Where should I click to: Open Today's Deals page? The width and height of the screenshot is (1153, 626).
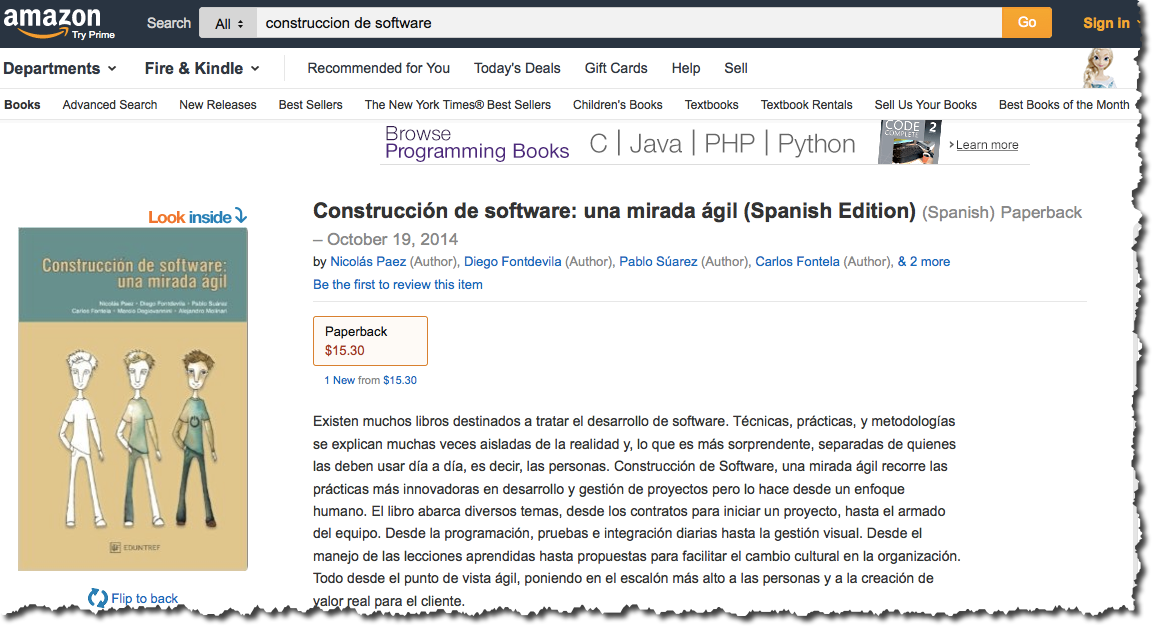(517, 68)
